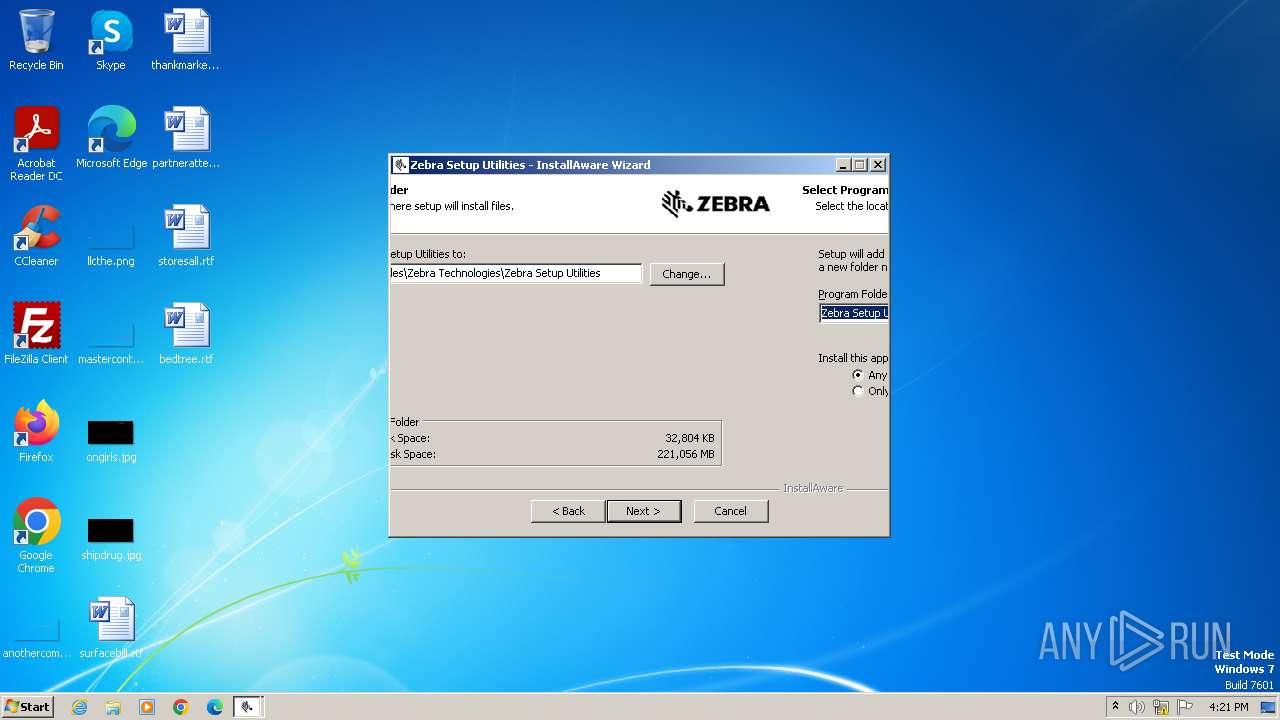Click the volume speaker tray icon
This screenshot has height=720, width=1280.
tap(1137, 707)
